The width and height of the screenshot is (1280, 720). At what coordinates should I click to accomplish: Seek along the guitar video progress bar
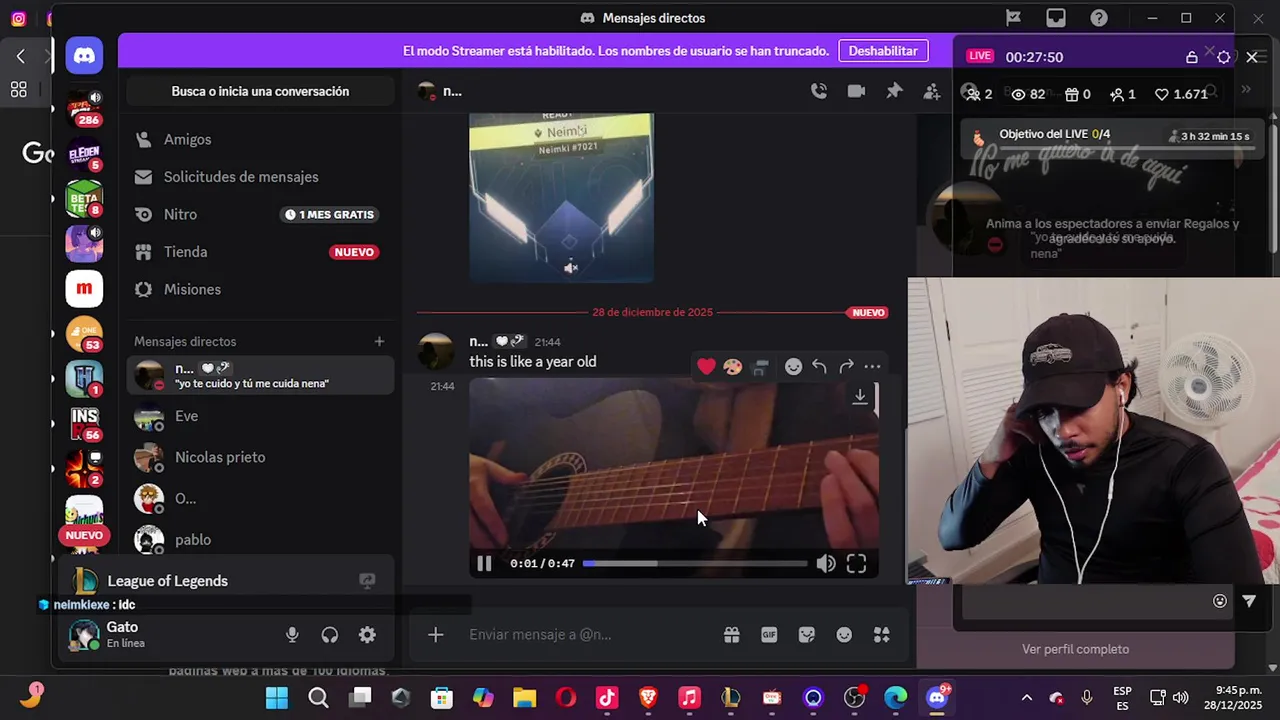tap(695, 564)
